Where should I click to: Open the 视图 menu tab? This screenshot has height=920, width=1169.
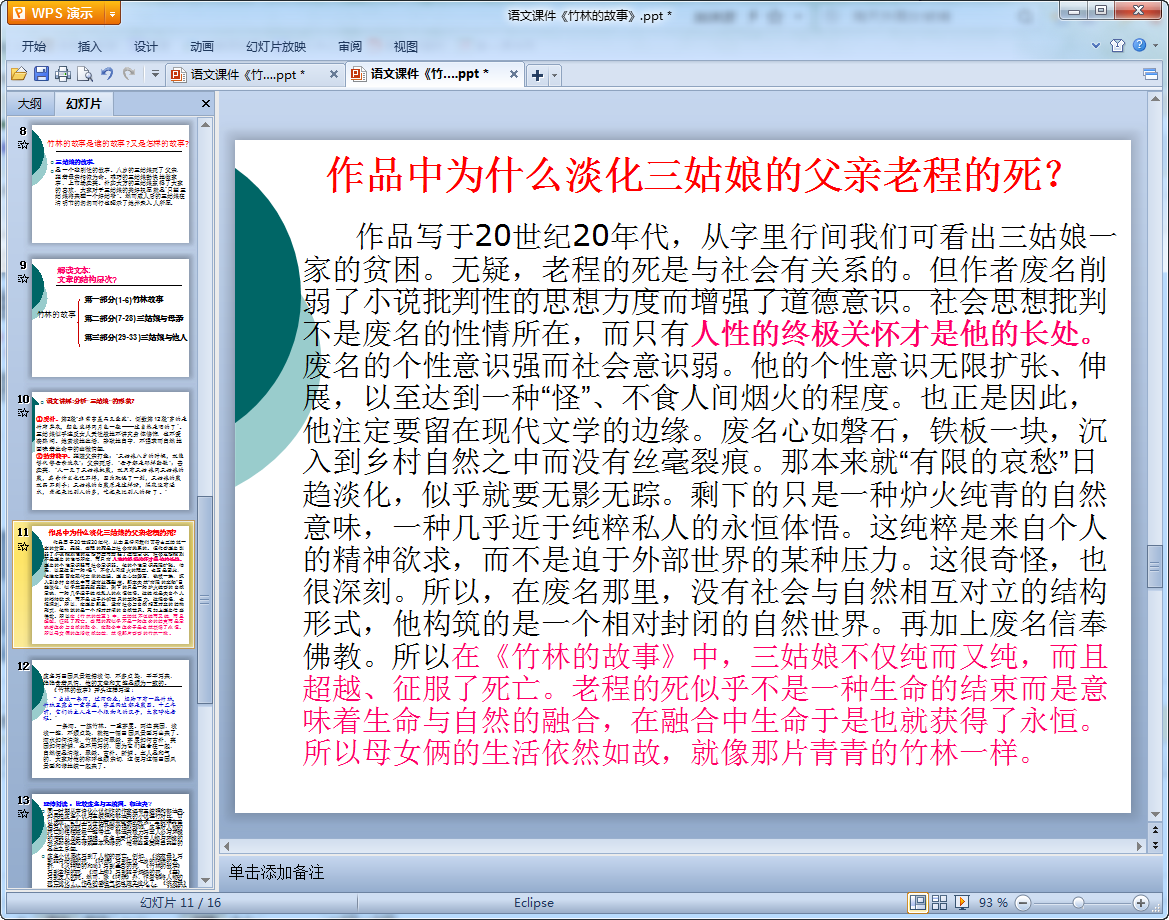click(406, 46)
